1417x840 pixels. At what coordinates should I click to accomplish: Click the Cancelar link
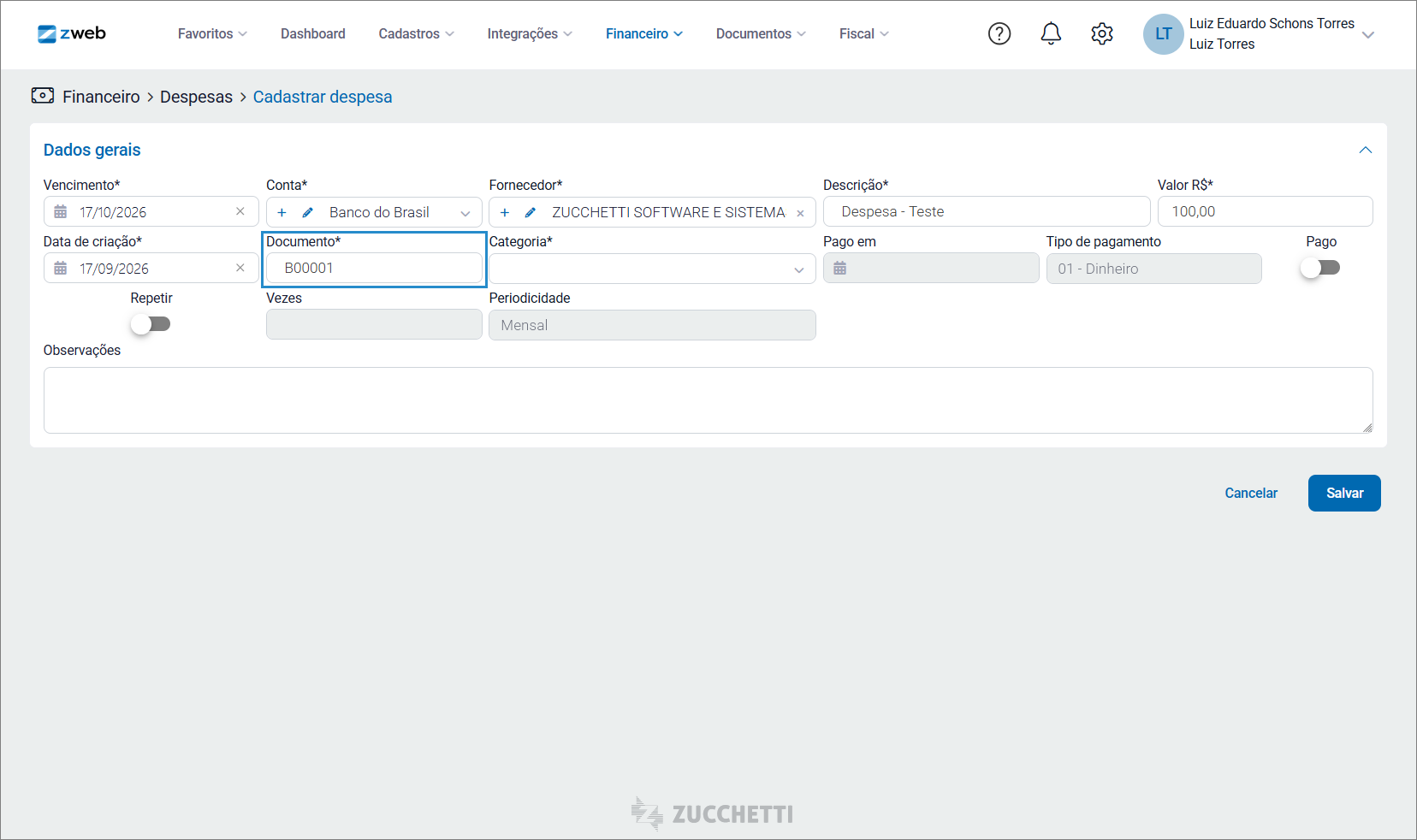[1251, 493]
